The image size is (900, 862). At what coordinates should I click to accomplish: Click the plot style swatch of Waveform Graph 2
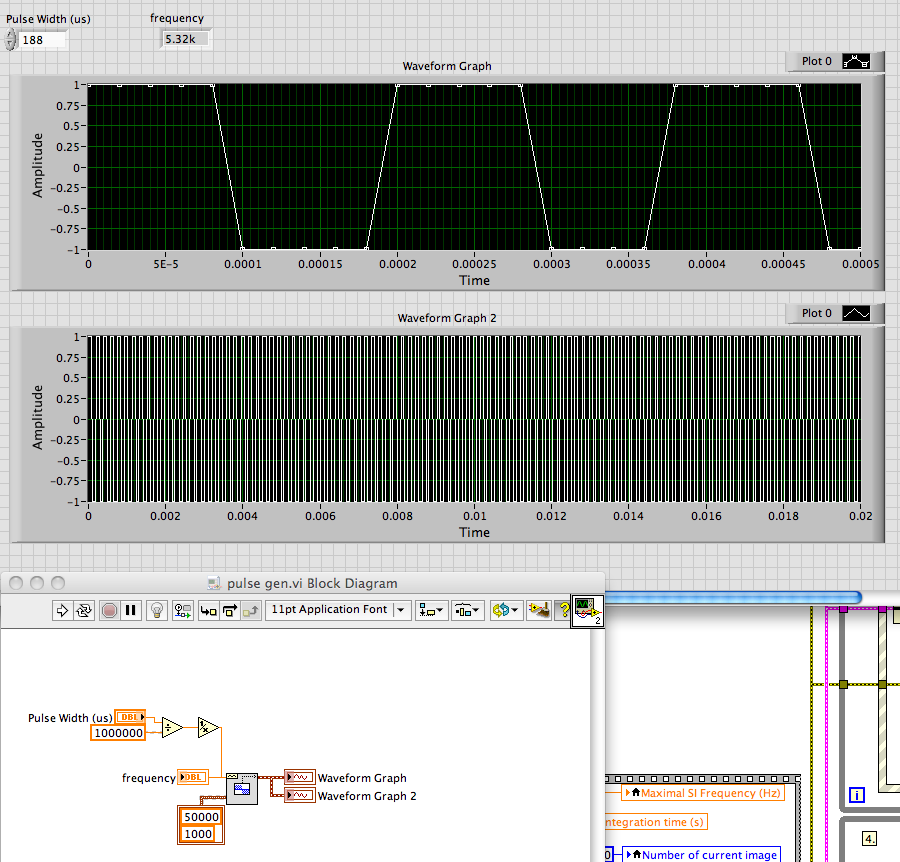pyautogui.click(x=856, y=313)
